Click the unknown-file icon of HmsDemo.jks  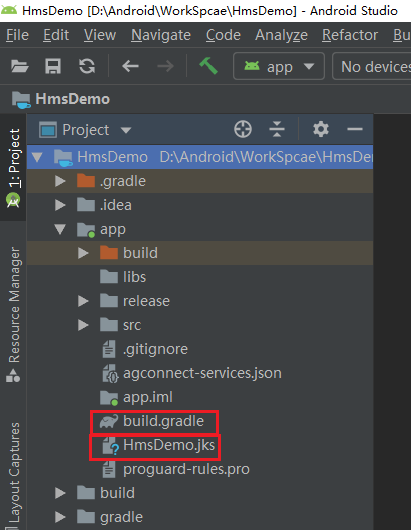coord(110,445)
